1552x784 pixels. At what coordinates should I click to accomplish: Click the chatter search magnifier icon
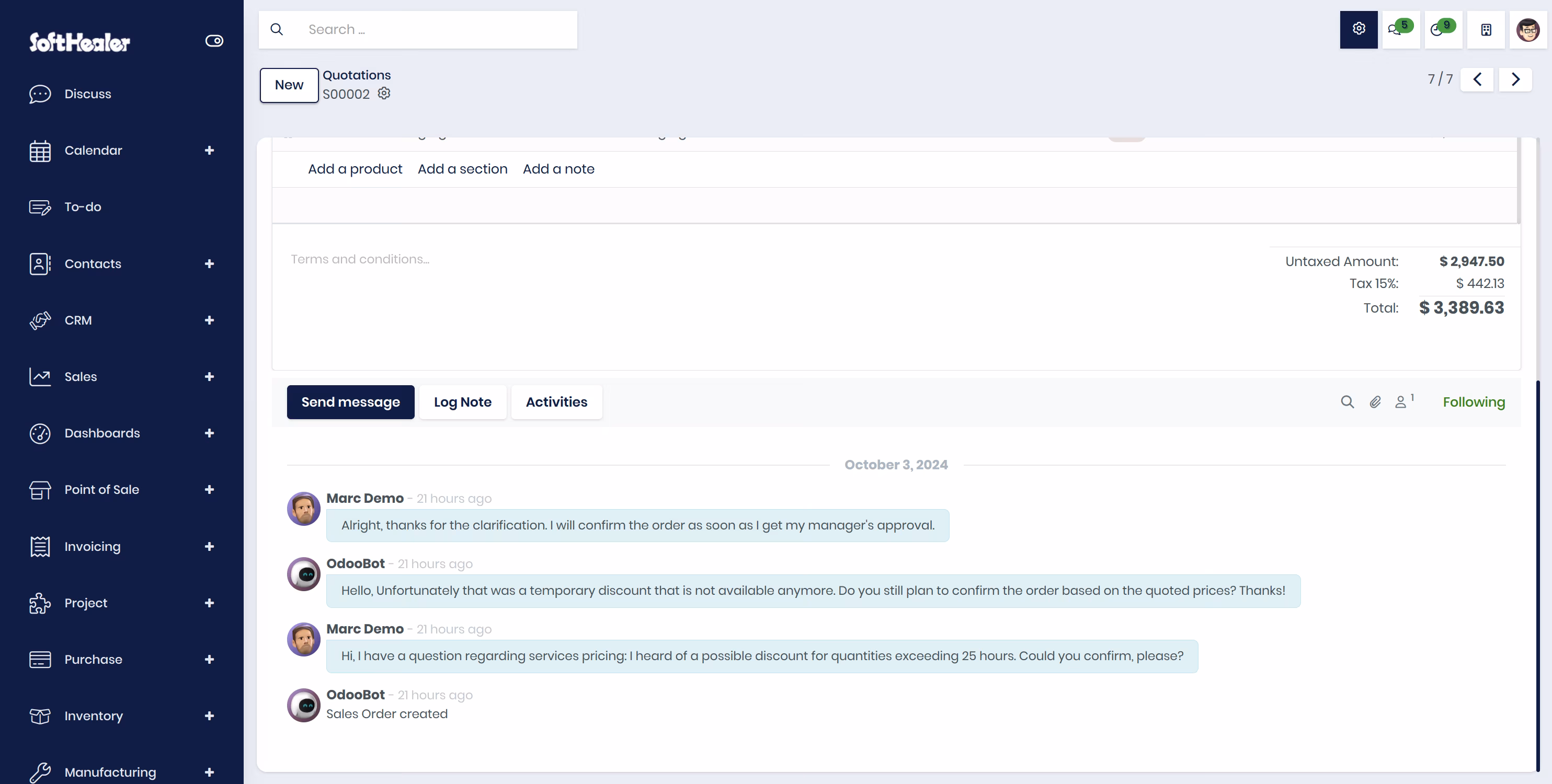(1347, 402)
